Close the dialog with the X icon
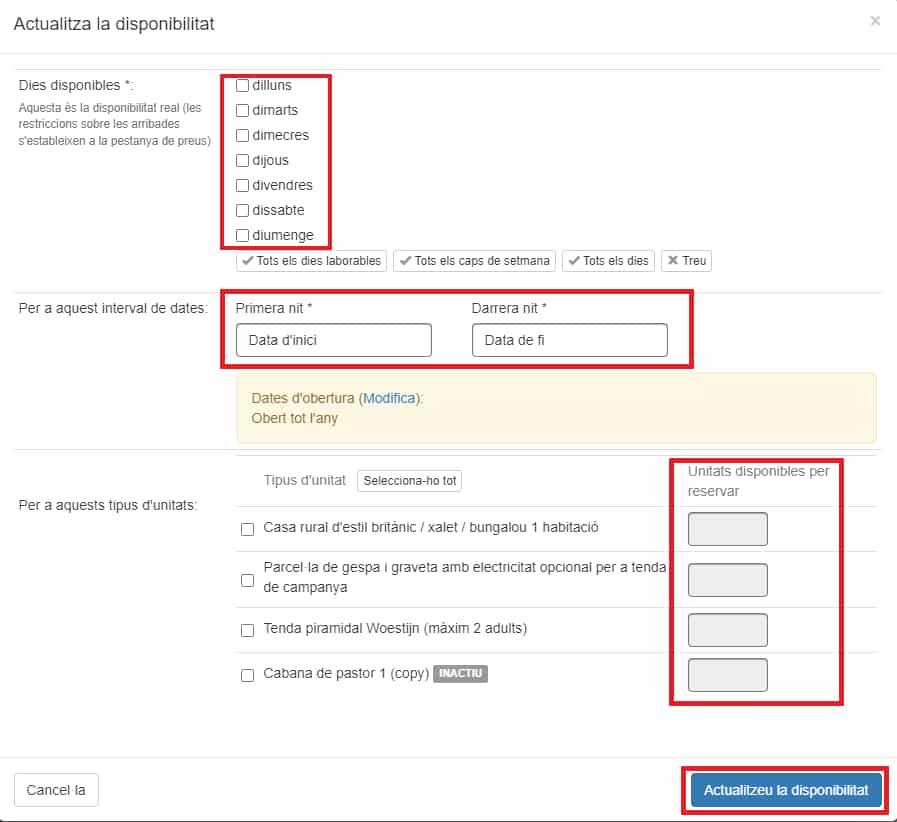Screen dimensions: 897x822 (875, 21)
